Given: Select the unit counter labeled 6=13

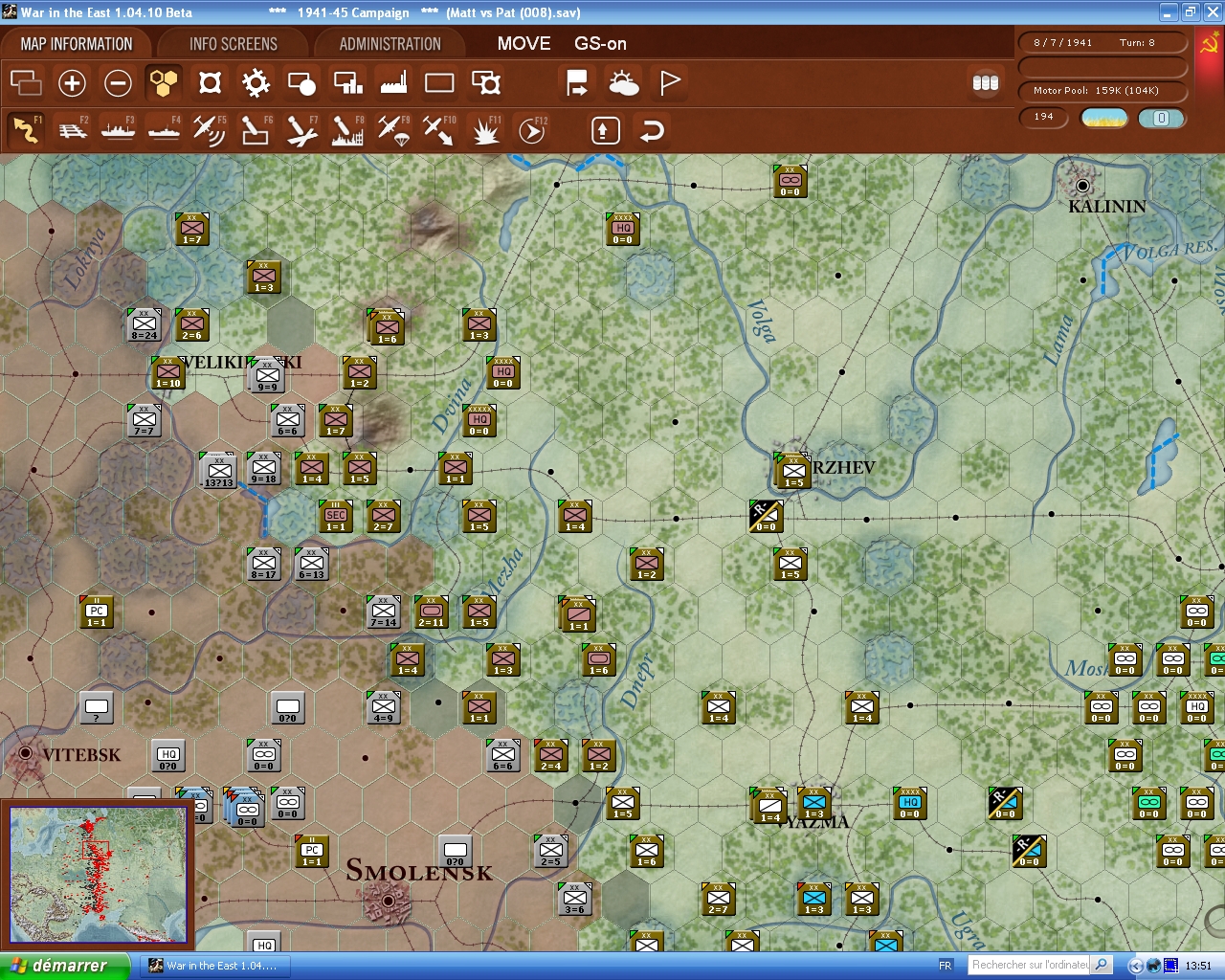Looking at the screenshot, I should (312, 564).
